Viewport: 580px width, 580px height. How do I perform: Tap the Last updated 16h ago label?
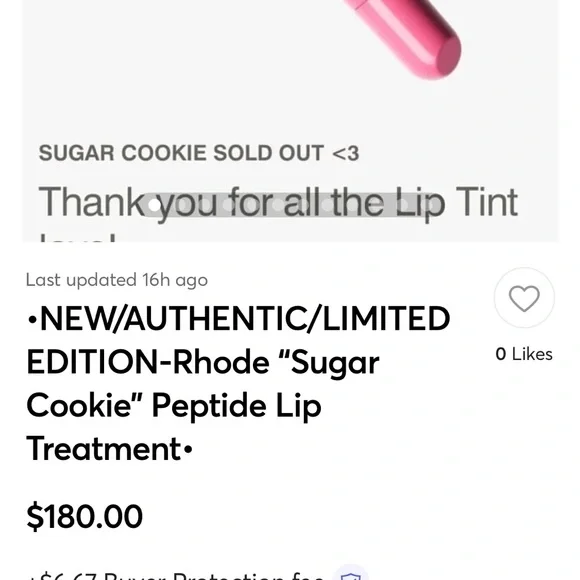tap(117, 280)
